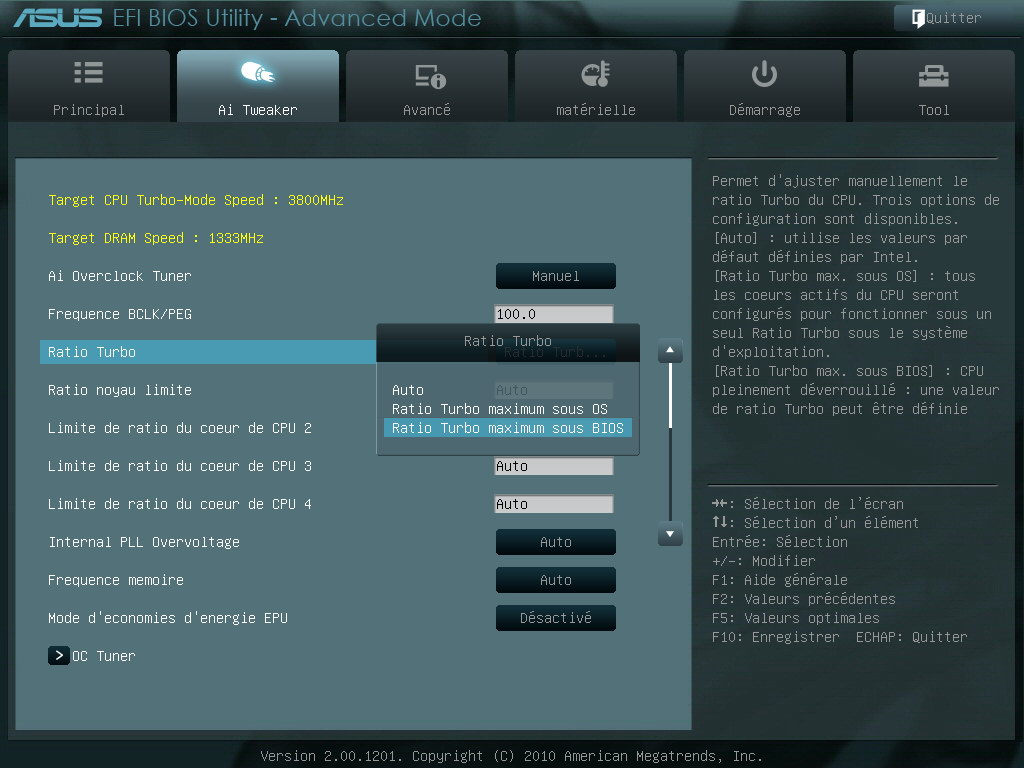Select the Ratio Turbo row
This screenshot has width=1024, height=768.
click(x=208, y=352)
